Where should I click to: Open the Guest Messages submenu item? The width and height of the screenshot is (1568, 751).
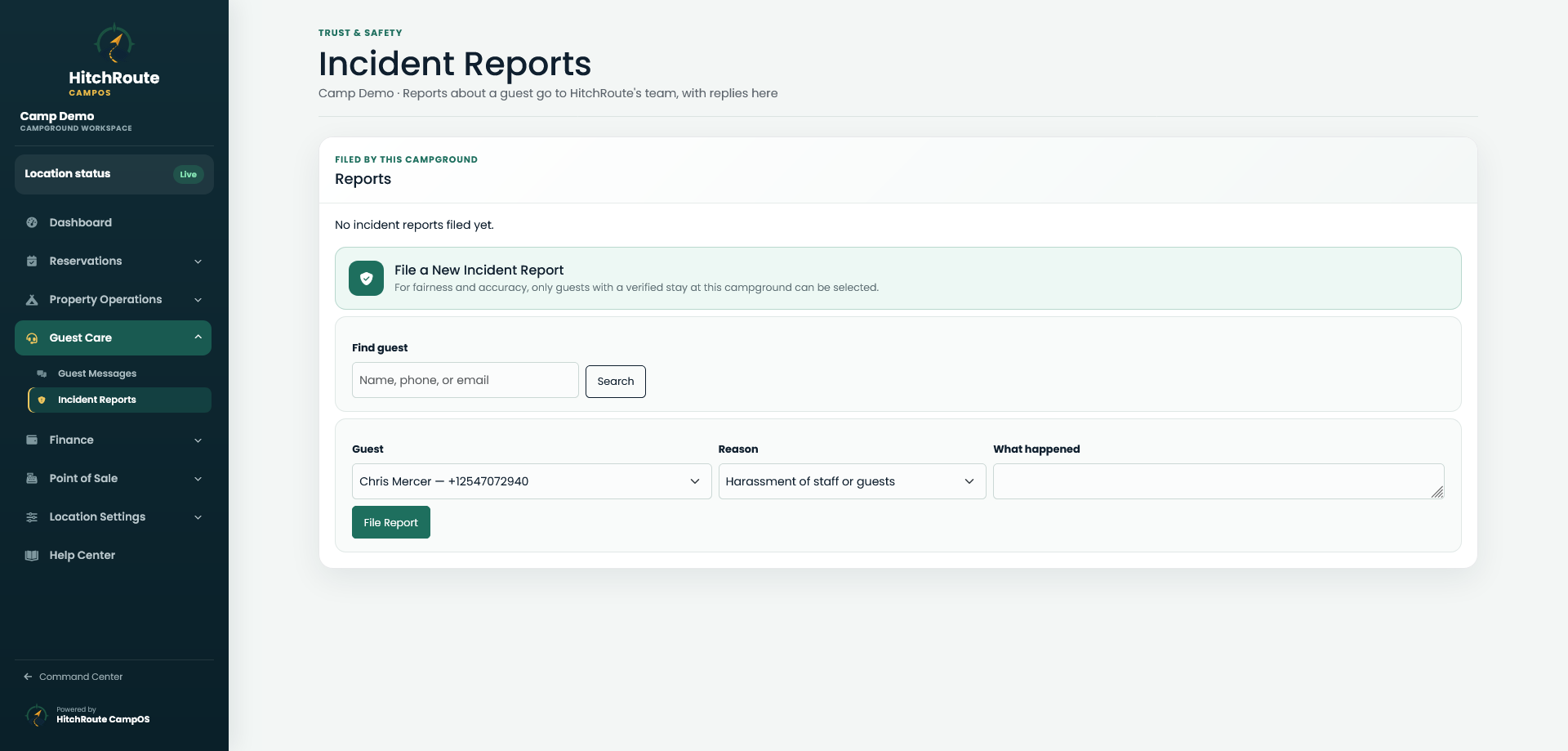pos(119,373)
